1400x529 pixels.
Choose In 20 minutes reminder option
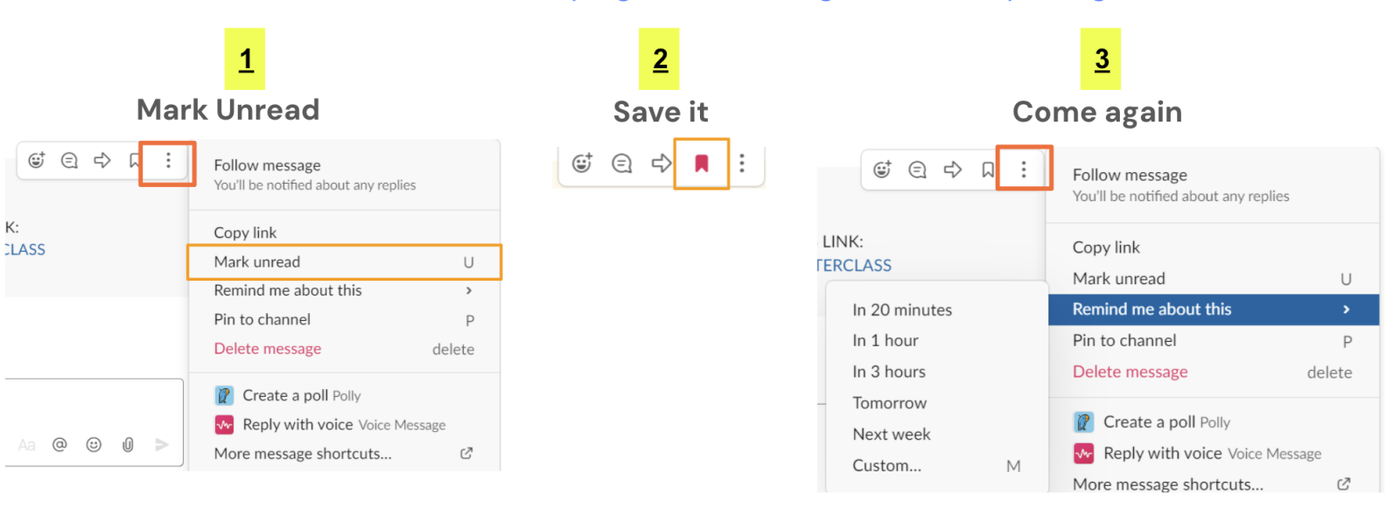pos(902,310)
